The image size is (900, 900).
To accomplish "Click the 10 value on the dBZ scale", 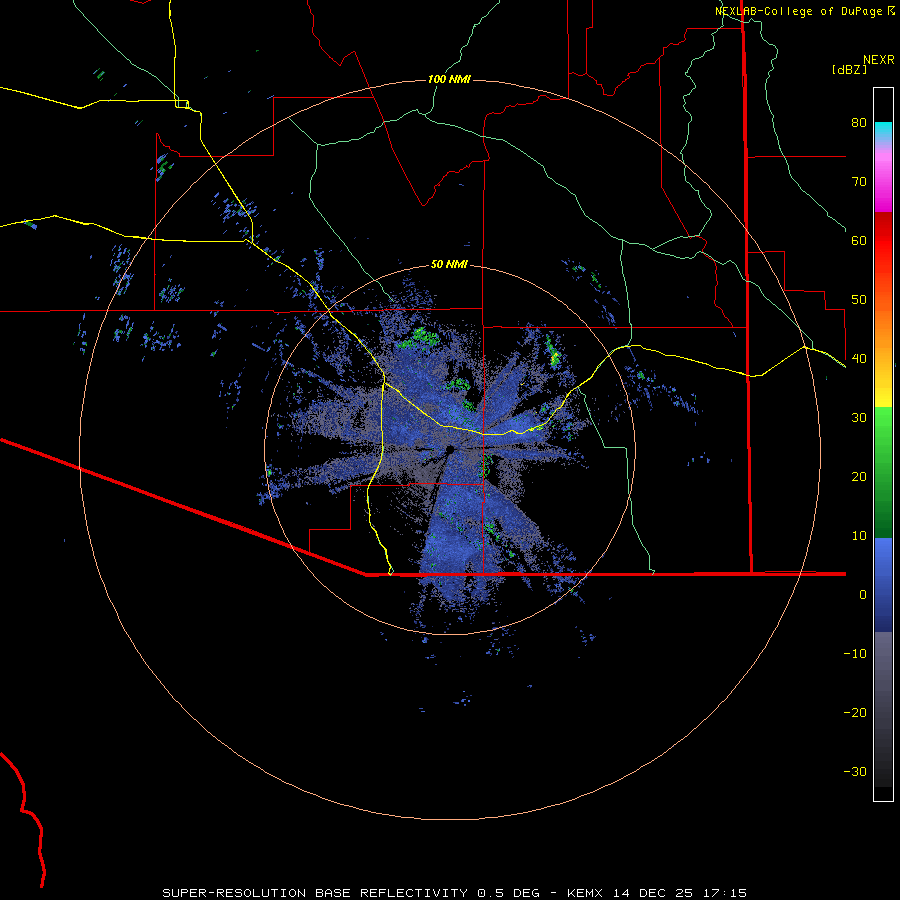I will (859, 536).
